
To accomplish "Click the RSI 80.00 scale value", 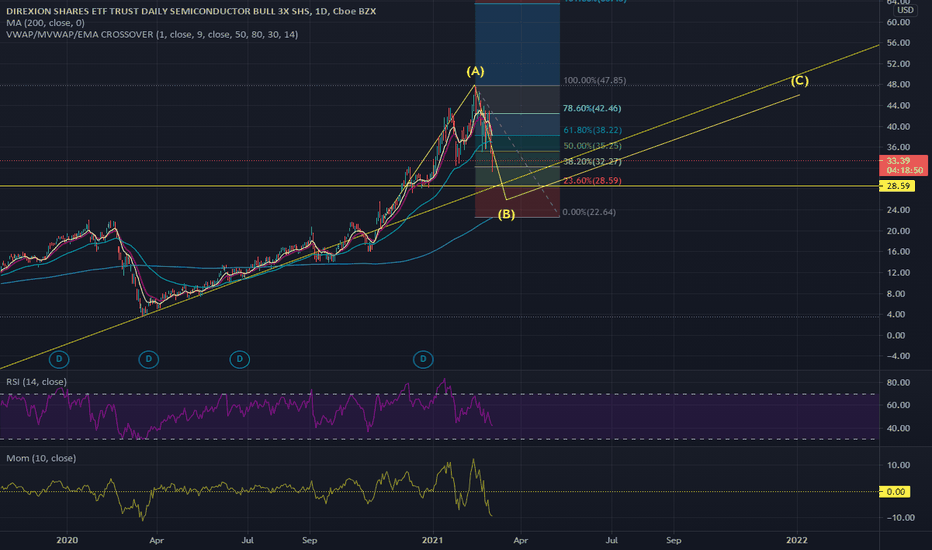I will (898, 382).
